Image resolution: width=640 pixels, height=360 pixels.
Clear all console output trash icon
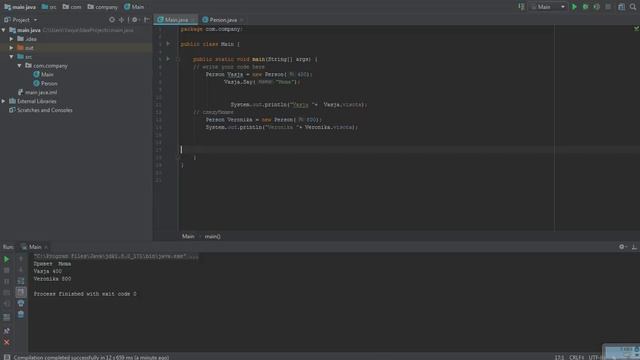pyautogui.click(x=21, y=314)
